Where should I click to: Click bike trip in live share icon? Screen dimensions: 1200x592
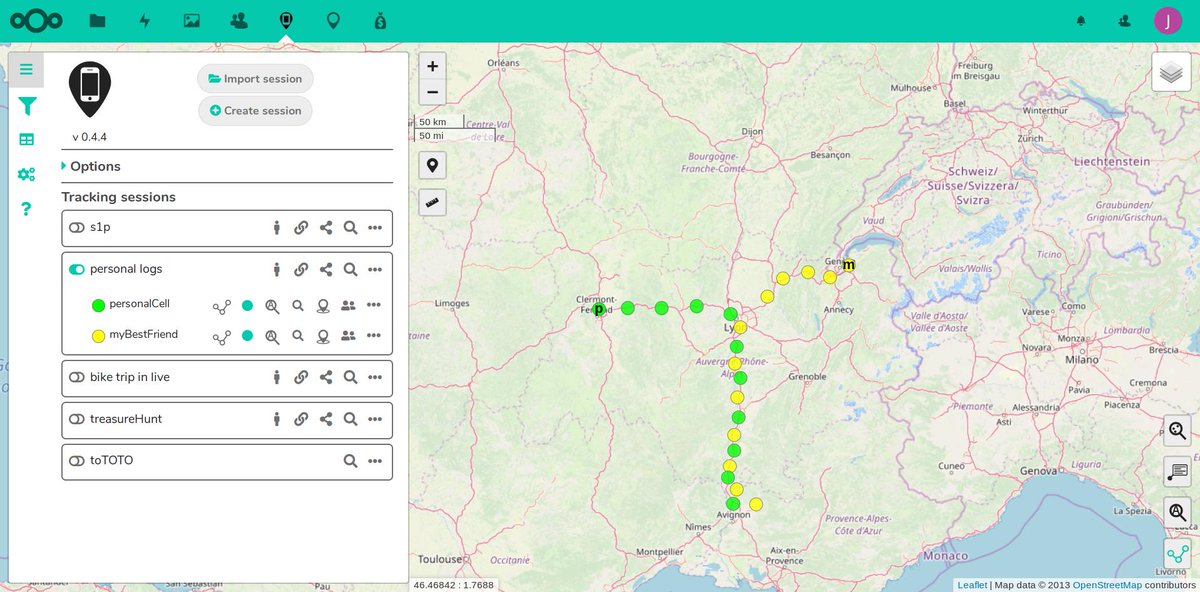[326, 378]
